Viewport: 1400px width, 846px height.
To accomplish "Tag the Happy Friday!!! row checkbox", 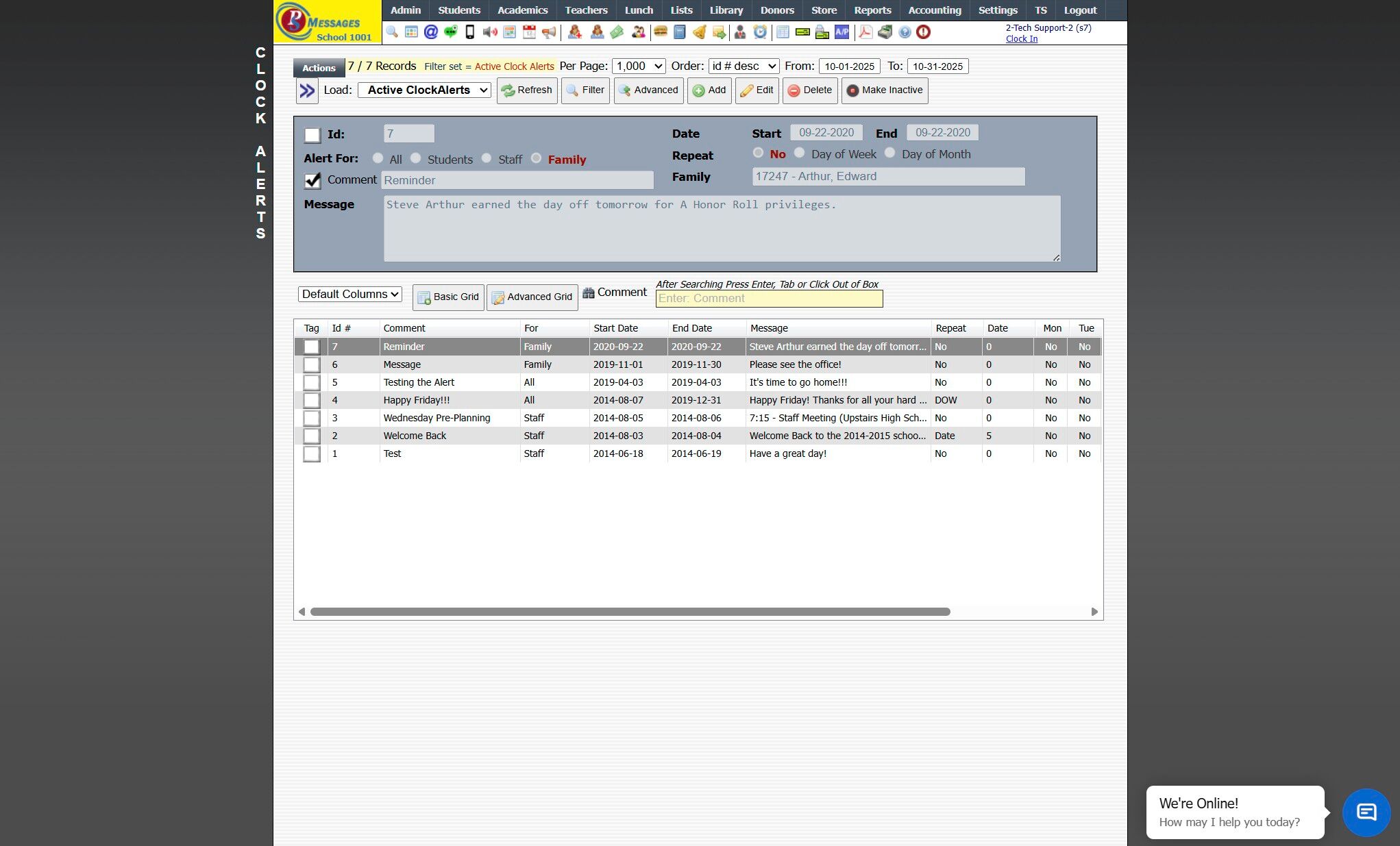I will click(x=312, y=401).
